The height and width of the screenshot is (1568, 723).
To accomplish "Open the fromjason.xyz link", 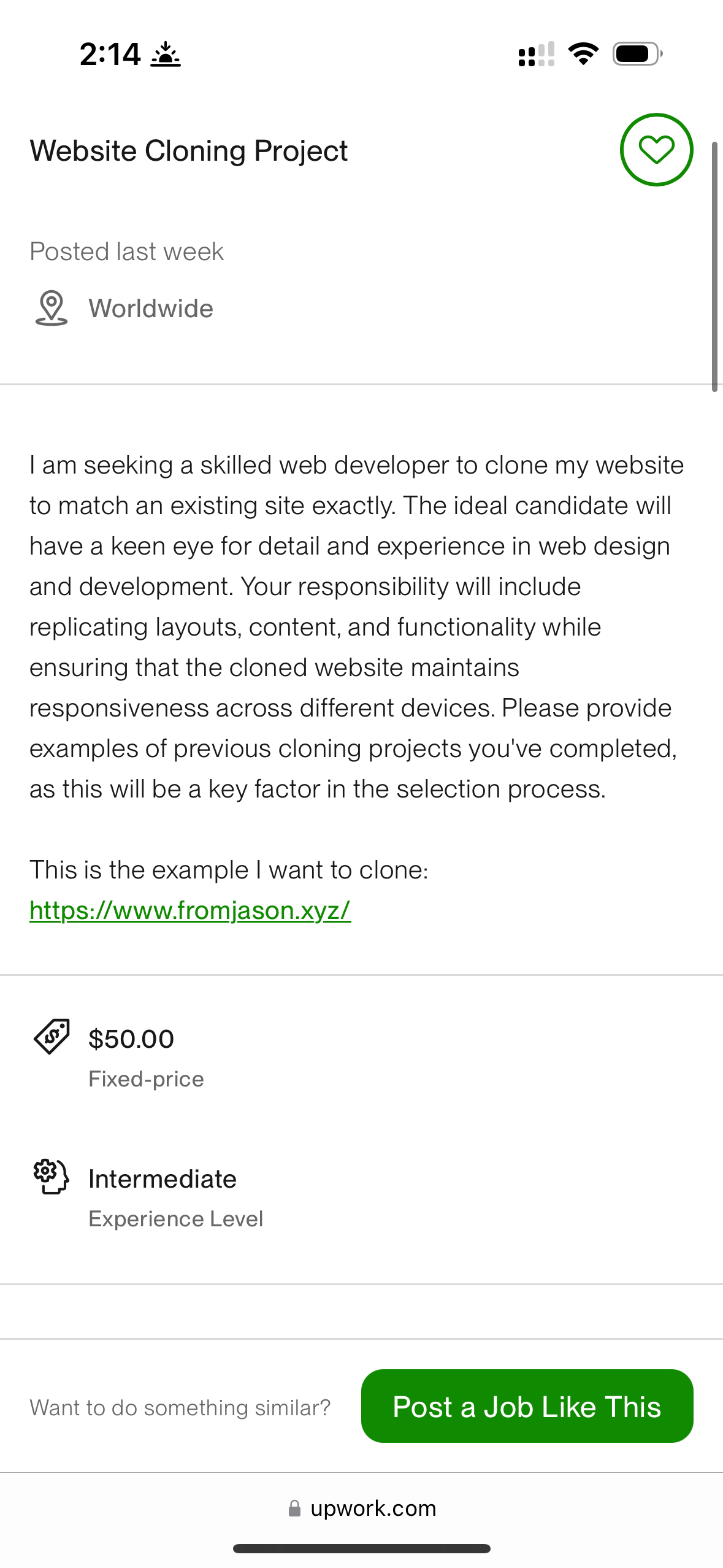I will coord(190,910).
